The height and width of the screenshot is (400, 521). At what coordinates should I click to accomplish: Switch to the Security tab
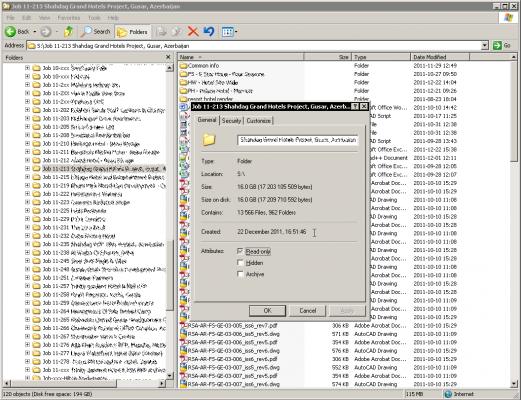[x=231, y=121]
